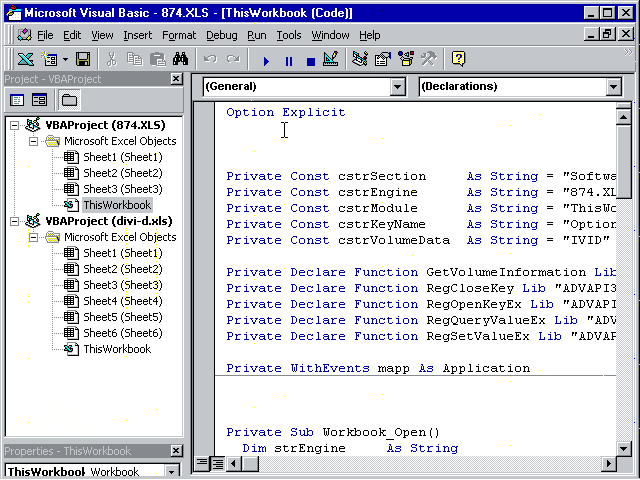Click the Redo arrow icon
The width and height of the screenshot is (640, 480).
pos(233,60)
